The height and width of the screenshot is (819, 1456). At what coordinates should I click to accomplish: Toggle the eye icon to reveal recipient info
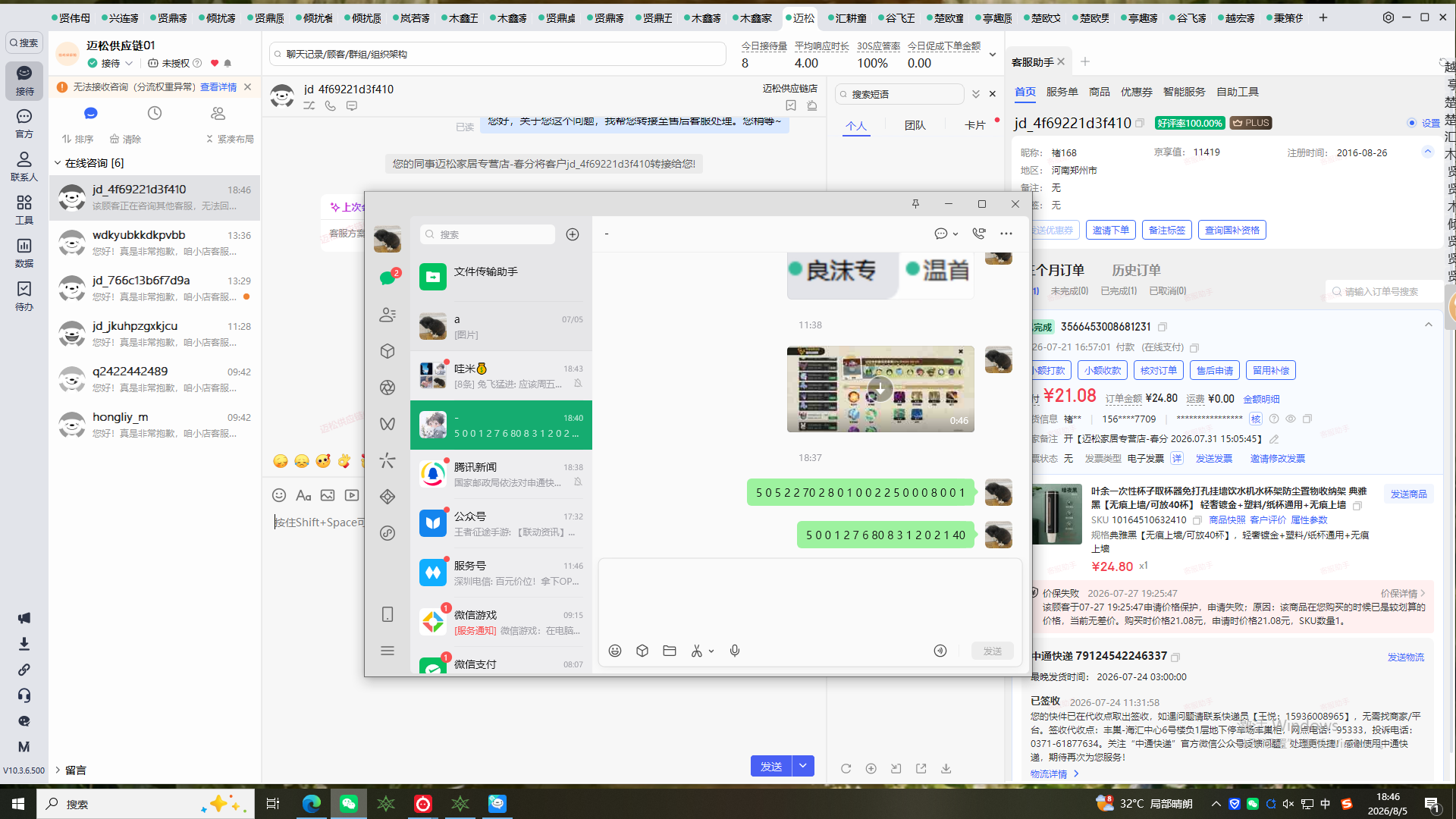1291,419
